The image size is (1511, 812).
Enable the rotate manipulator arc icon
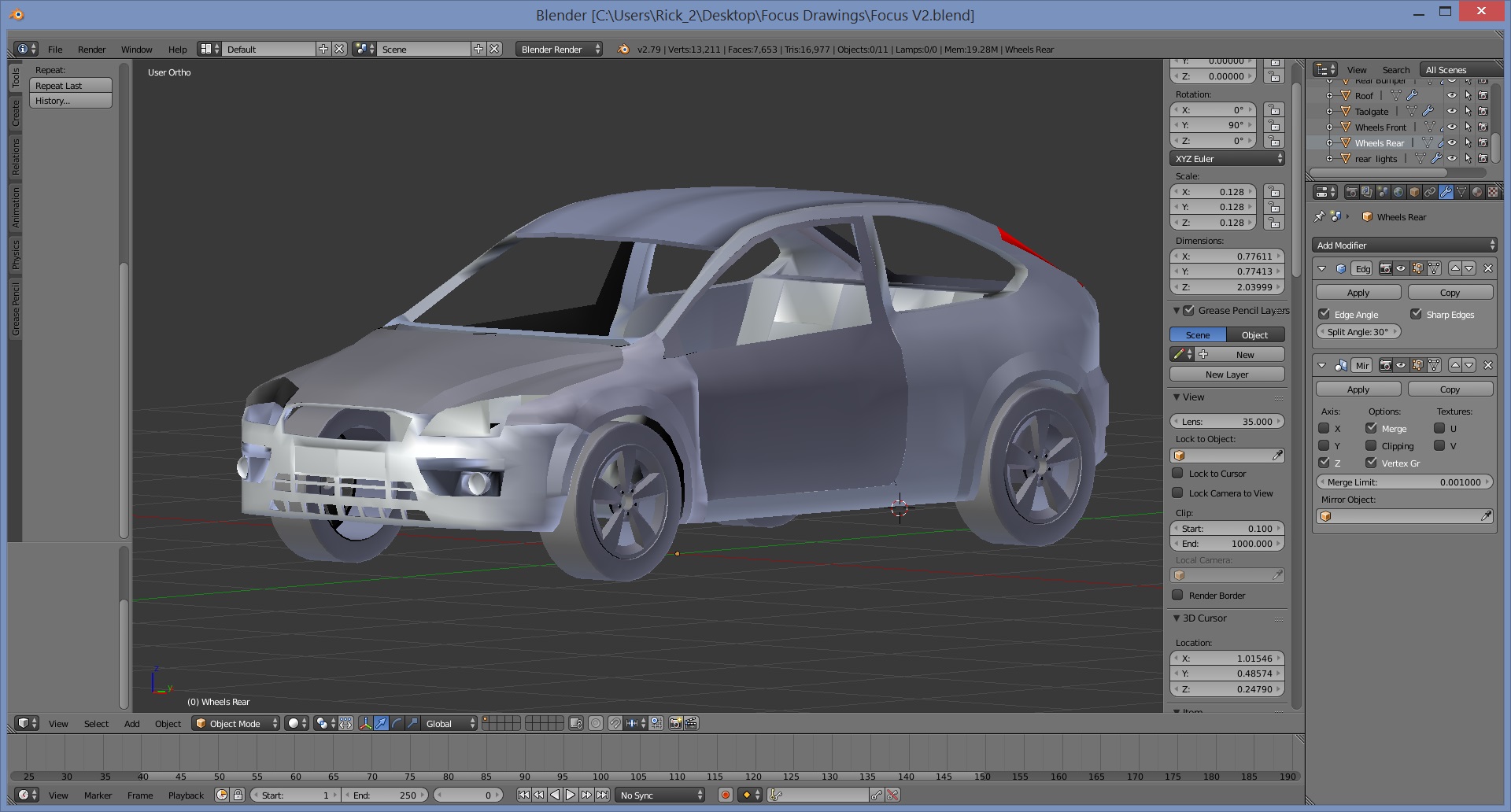pos(397,723)
